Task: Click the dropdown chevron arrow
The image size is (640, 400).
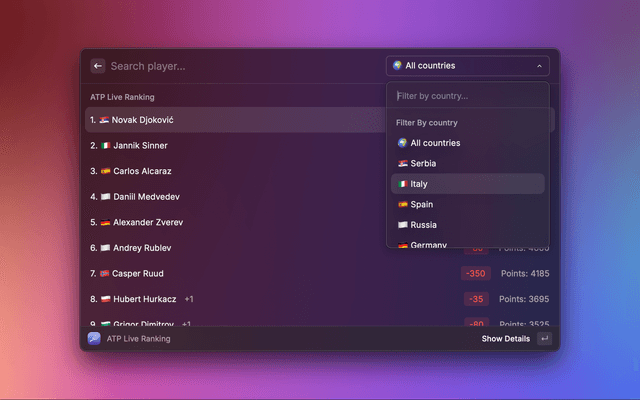Action: [x=540, y=66]
